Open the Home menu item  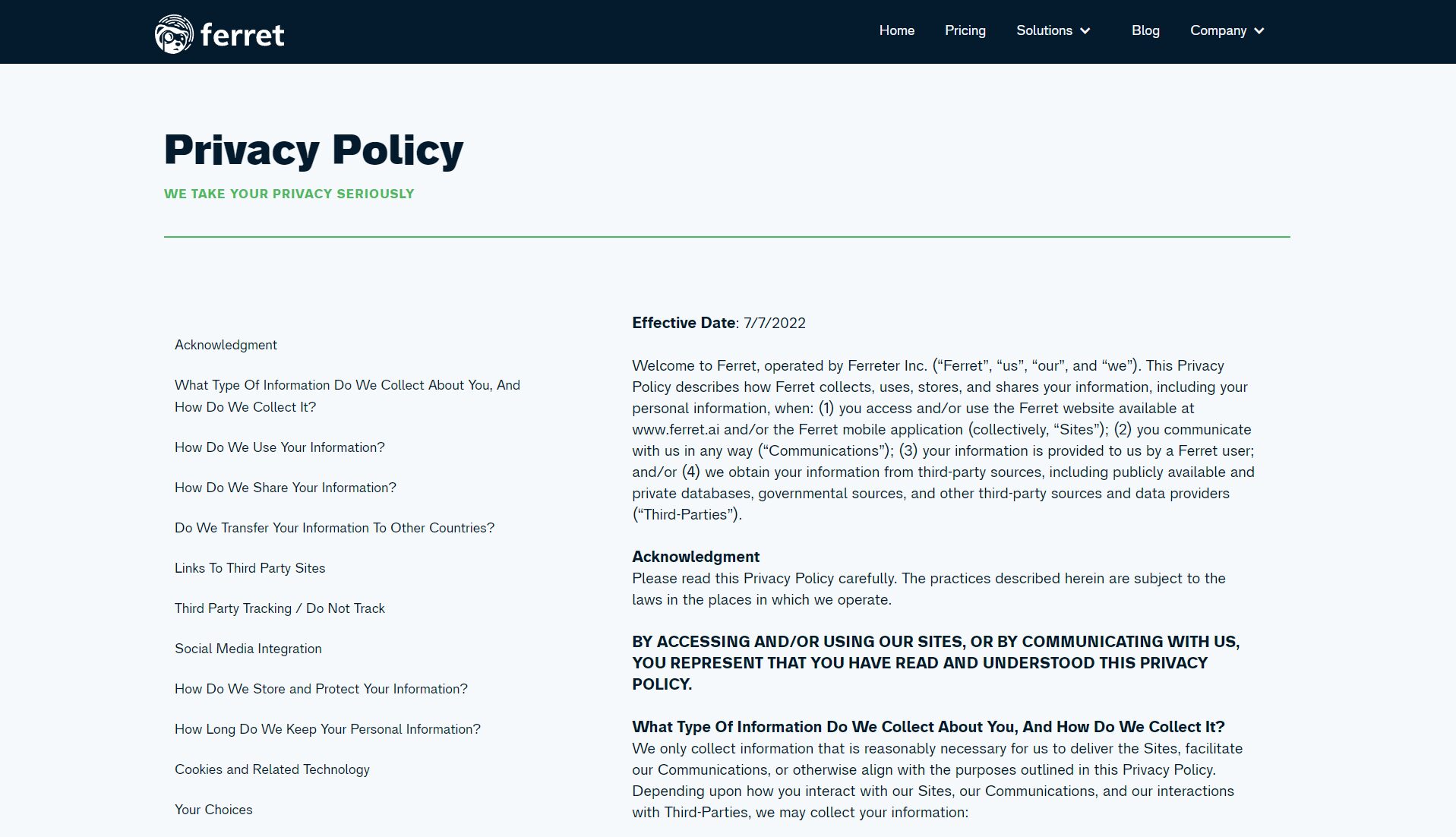click(896, 30)
